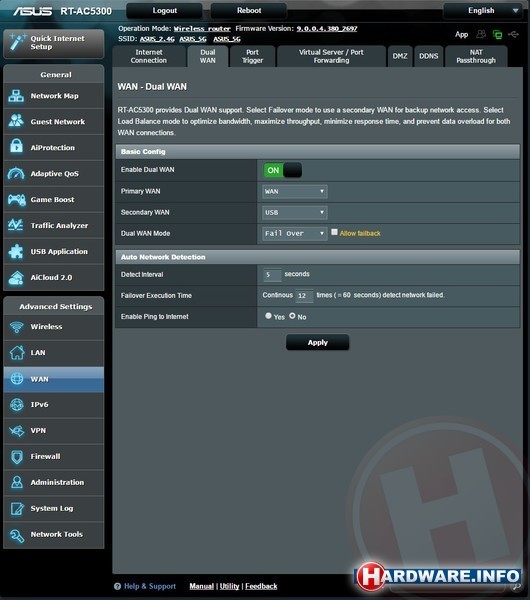Click the green network status icon
This screenshot has width=530, height=600.
497,34
